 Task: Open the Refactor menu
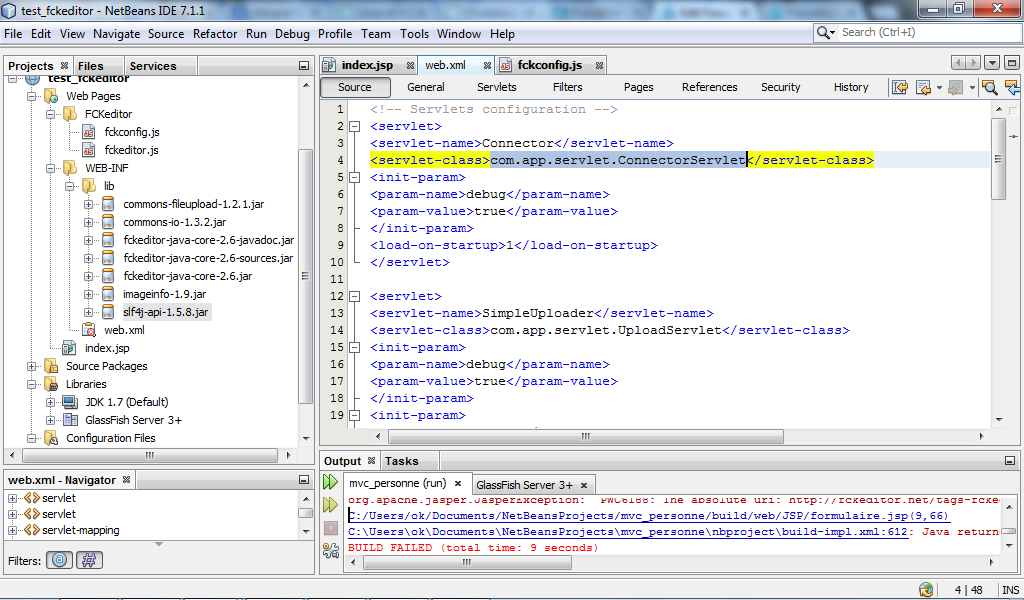tap(215, 34)
